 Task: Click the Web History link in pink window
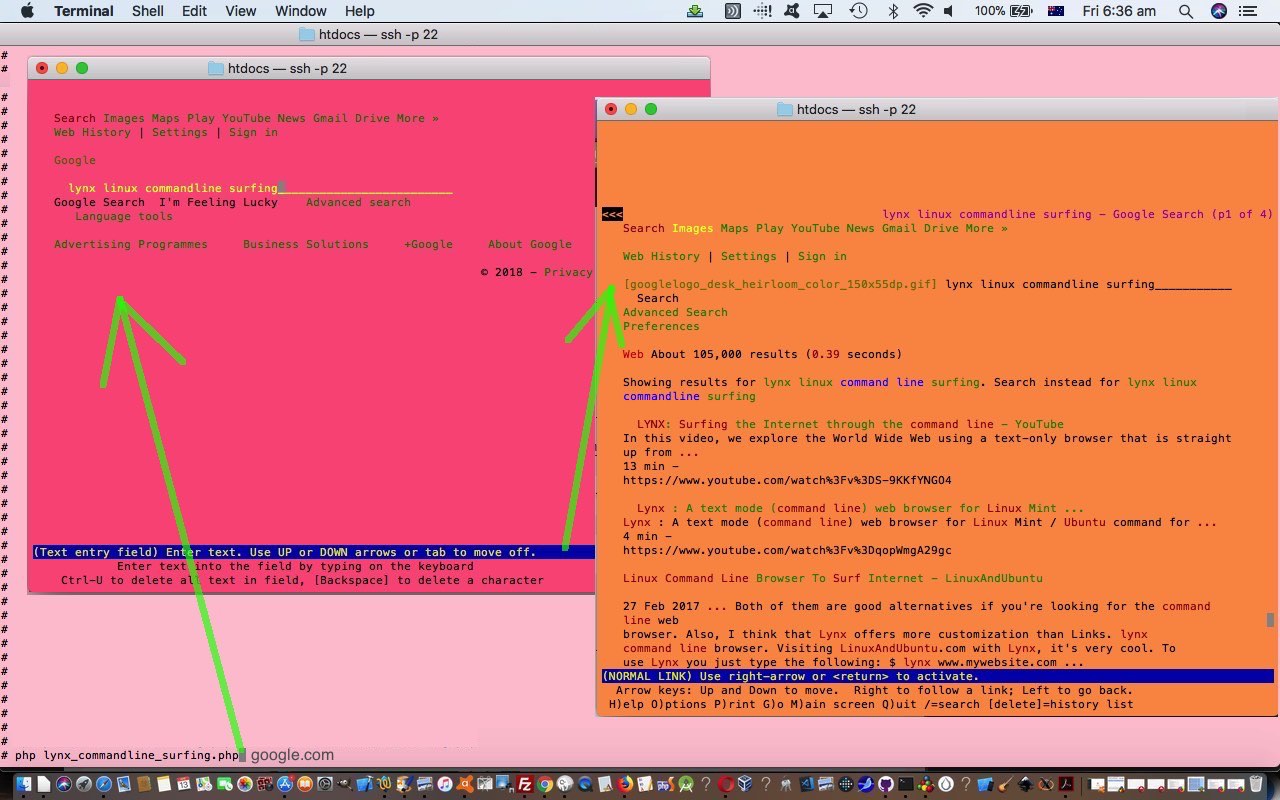[92, 132]
